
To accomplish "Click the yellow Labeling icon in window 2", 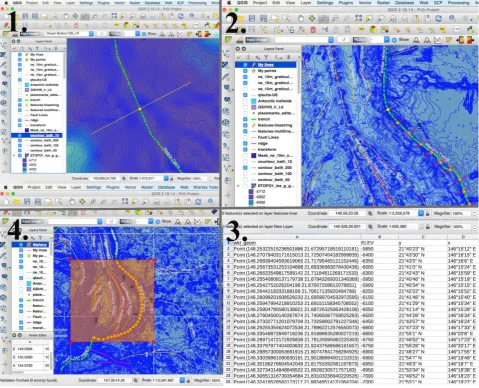I will 361,30.
